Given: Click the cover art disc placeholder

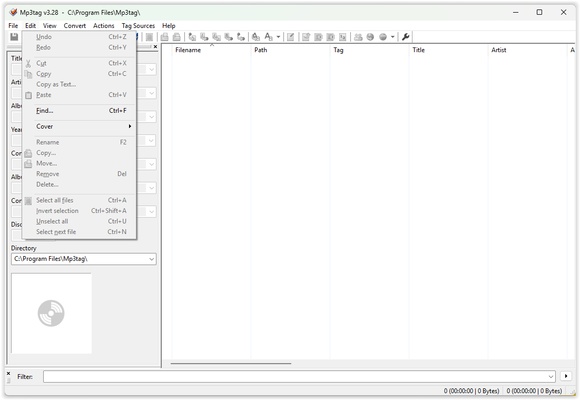Looking at the screenshot, I should coord(51,313).
